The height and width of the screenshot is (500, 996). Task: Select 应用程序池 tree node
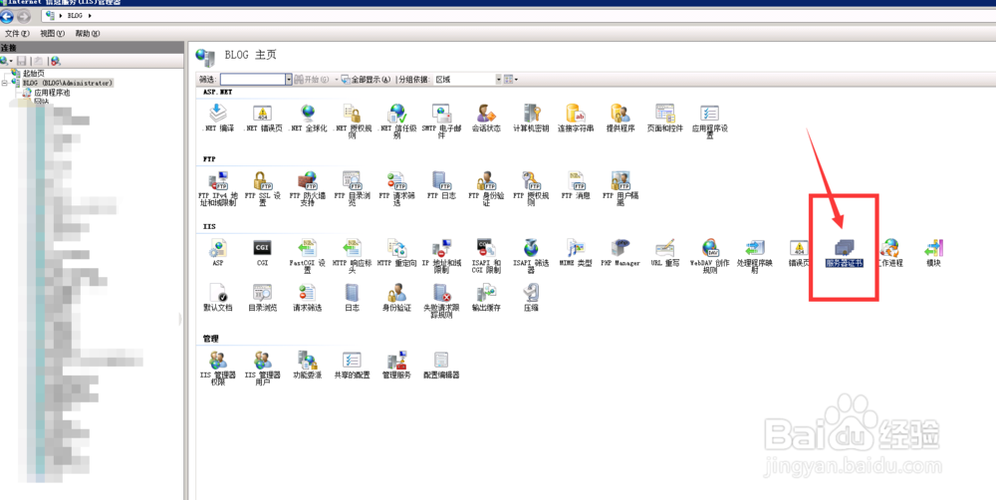click(x=52, y=92)
